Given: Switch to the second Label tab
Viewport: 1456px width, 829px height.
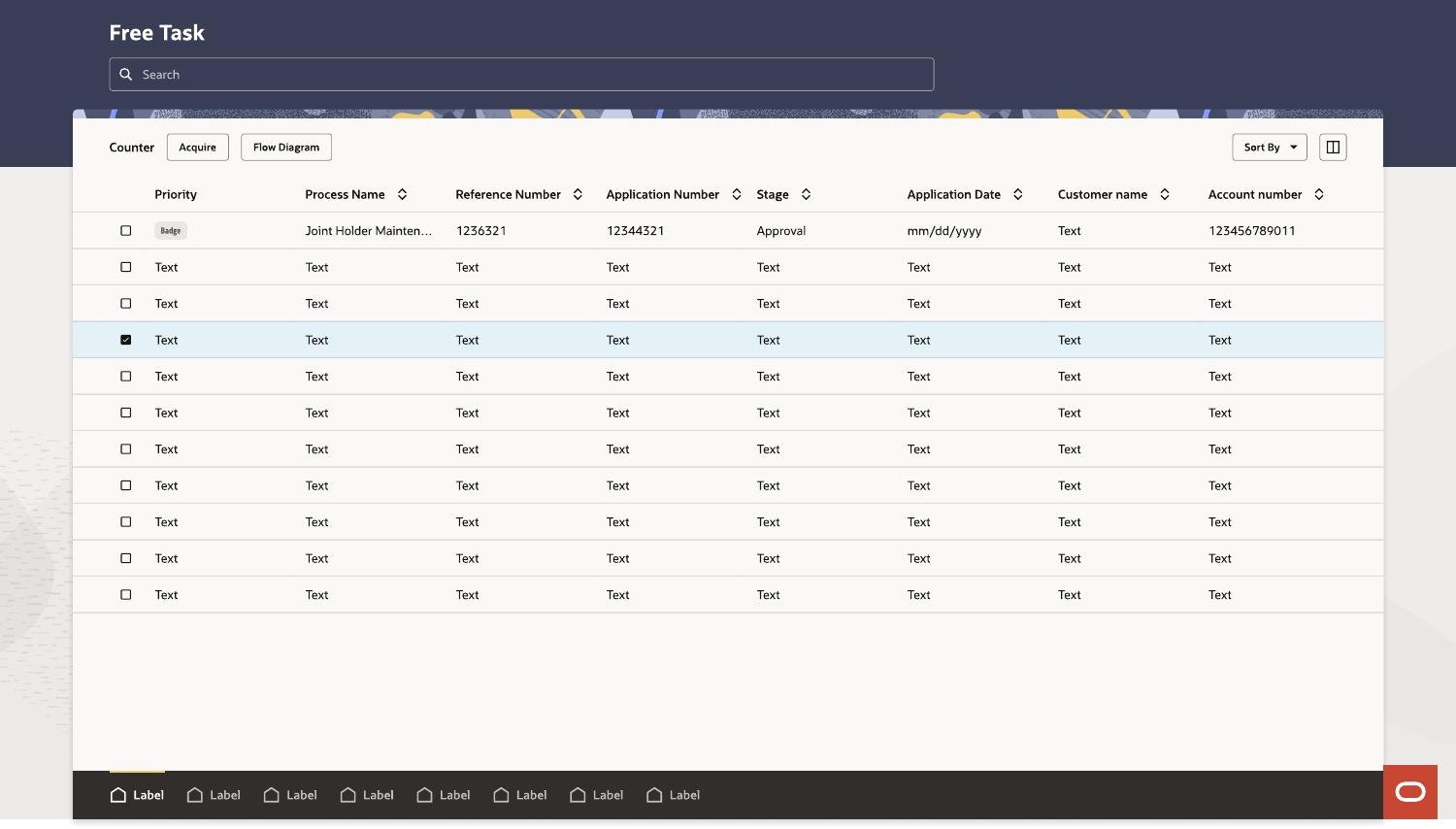Looking at the screenshot, I should coord(214,795).
